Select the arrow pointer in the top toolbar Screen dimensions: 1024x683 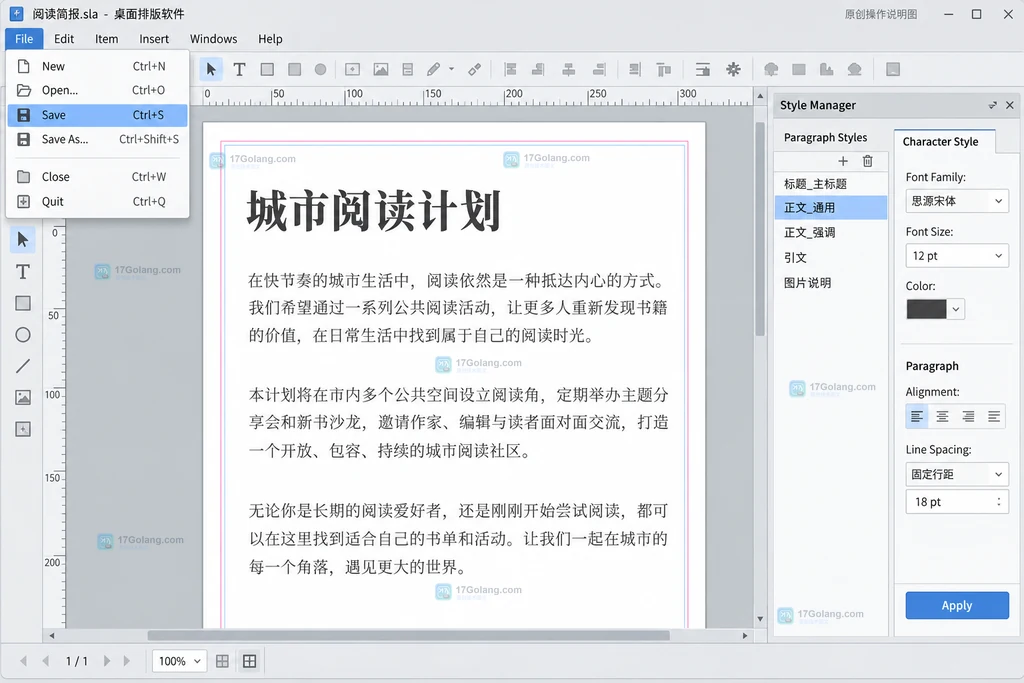pyautogui.click(x=211, y=69)
